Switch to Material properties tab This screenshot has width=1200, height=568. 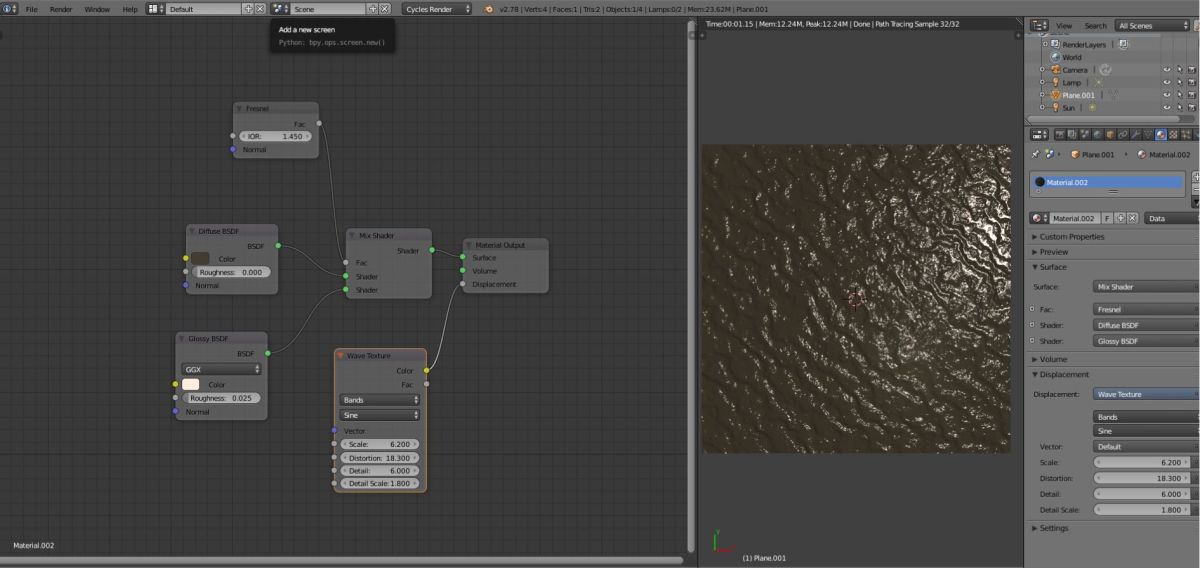(x=1161, y=134)
